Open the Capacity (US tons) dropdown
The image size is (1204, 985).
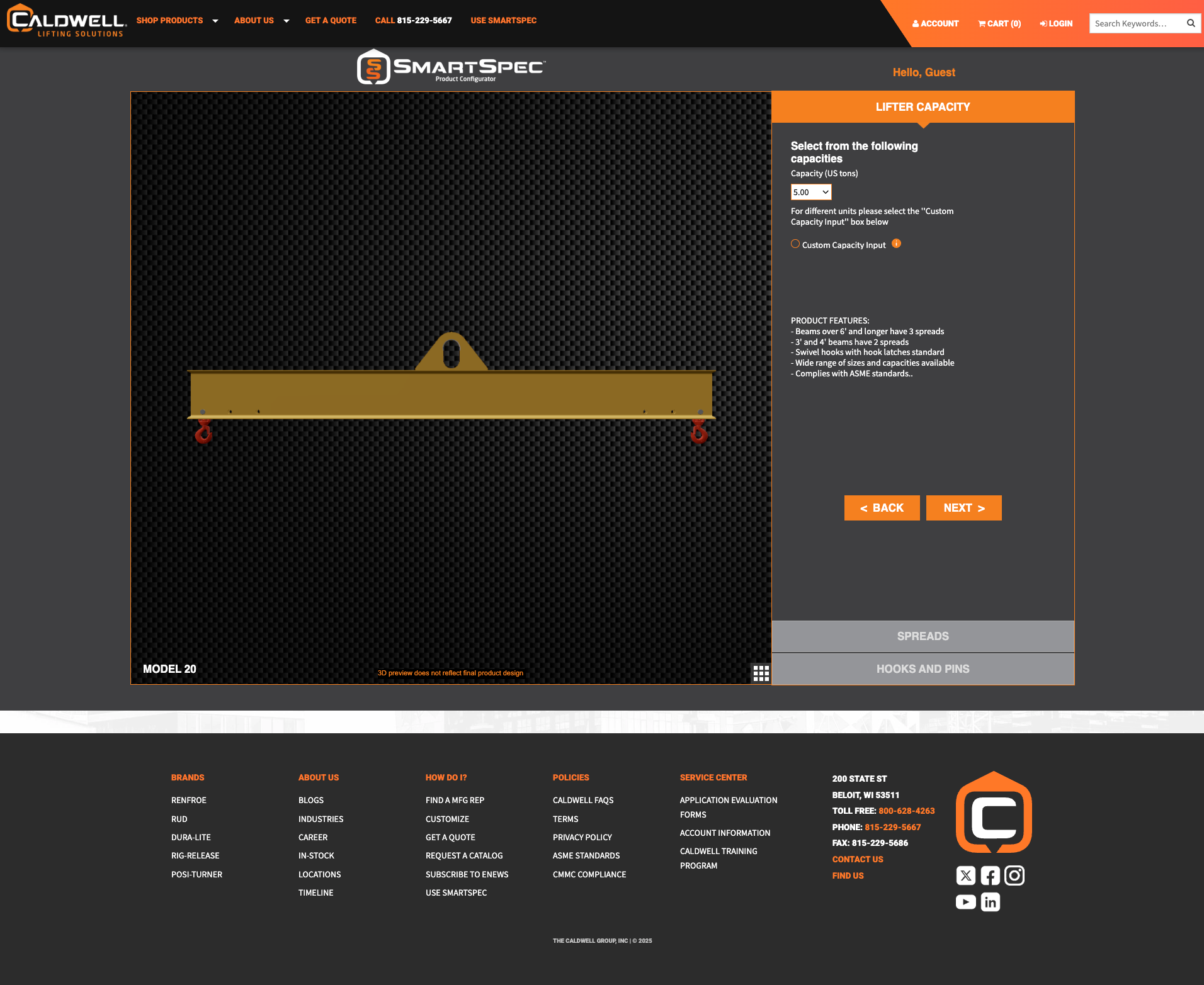811,191
